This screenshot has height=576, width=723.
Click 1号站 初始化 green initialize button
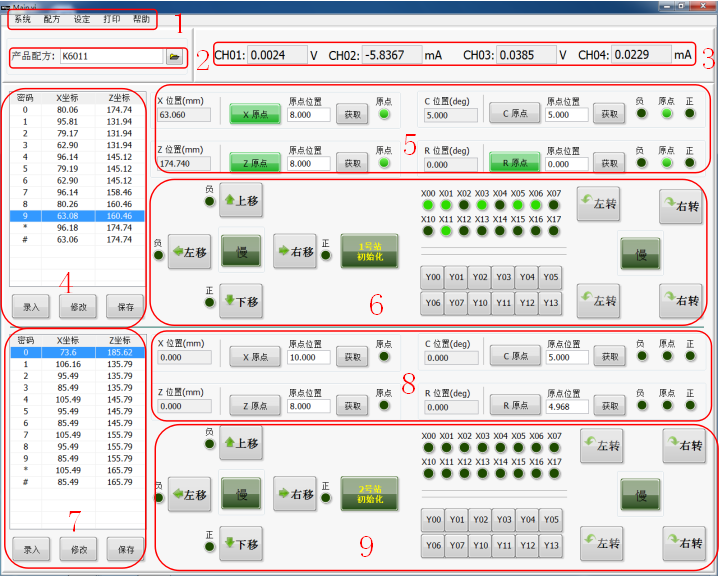369,250
